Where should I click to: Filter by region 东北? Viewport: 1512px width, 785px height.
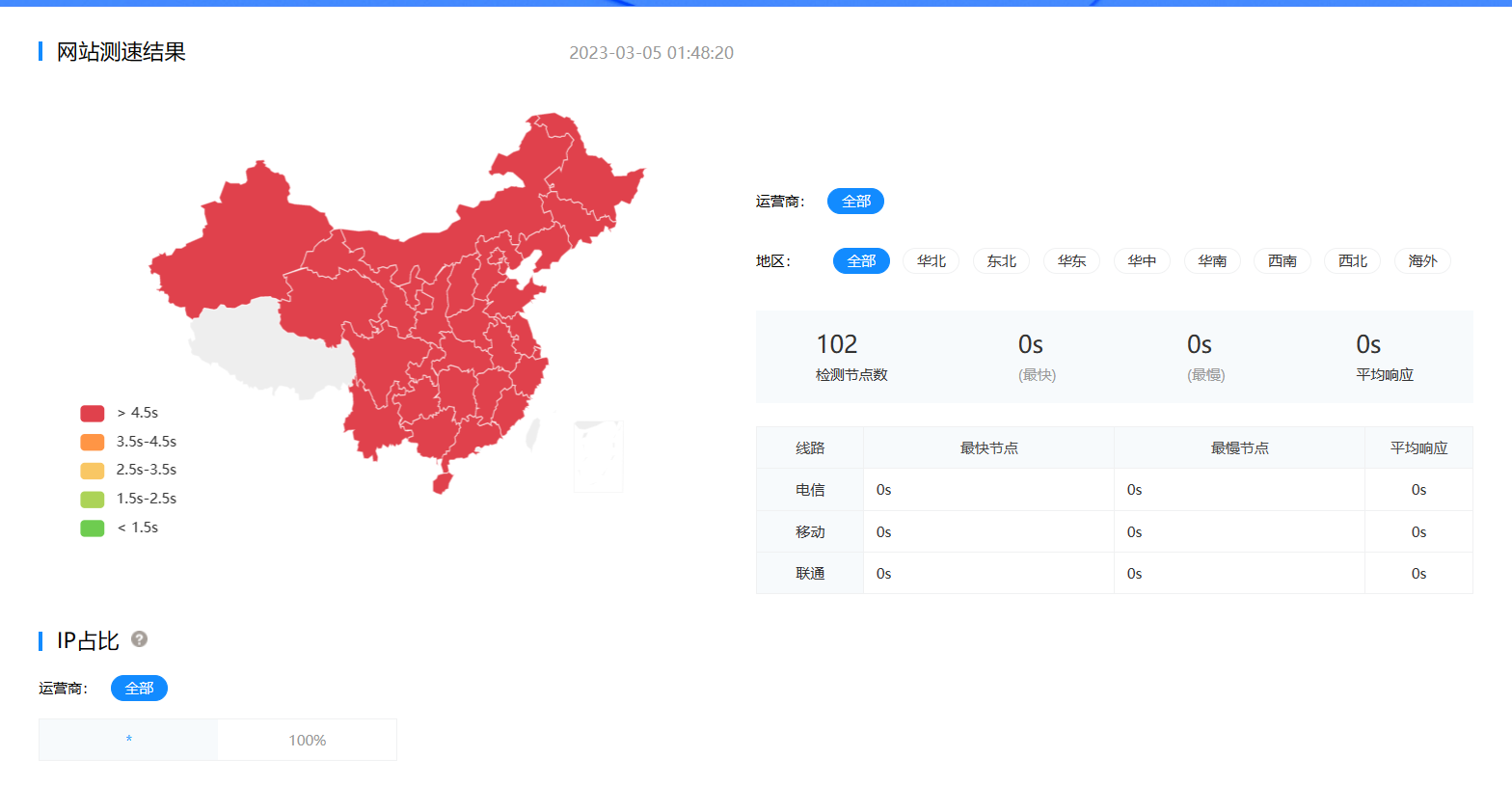[1002, 261]
